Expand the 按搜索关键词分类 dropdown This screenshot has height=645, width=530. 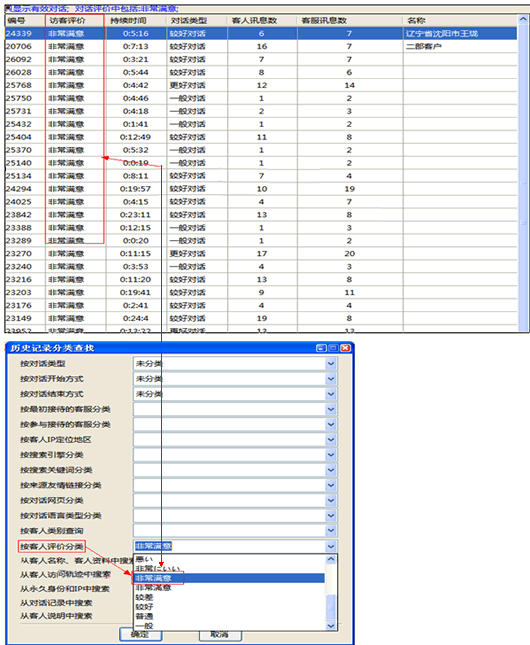tap(331, 470)
